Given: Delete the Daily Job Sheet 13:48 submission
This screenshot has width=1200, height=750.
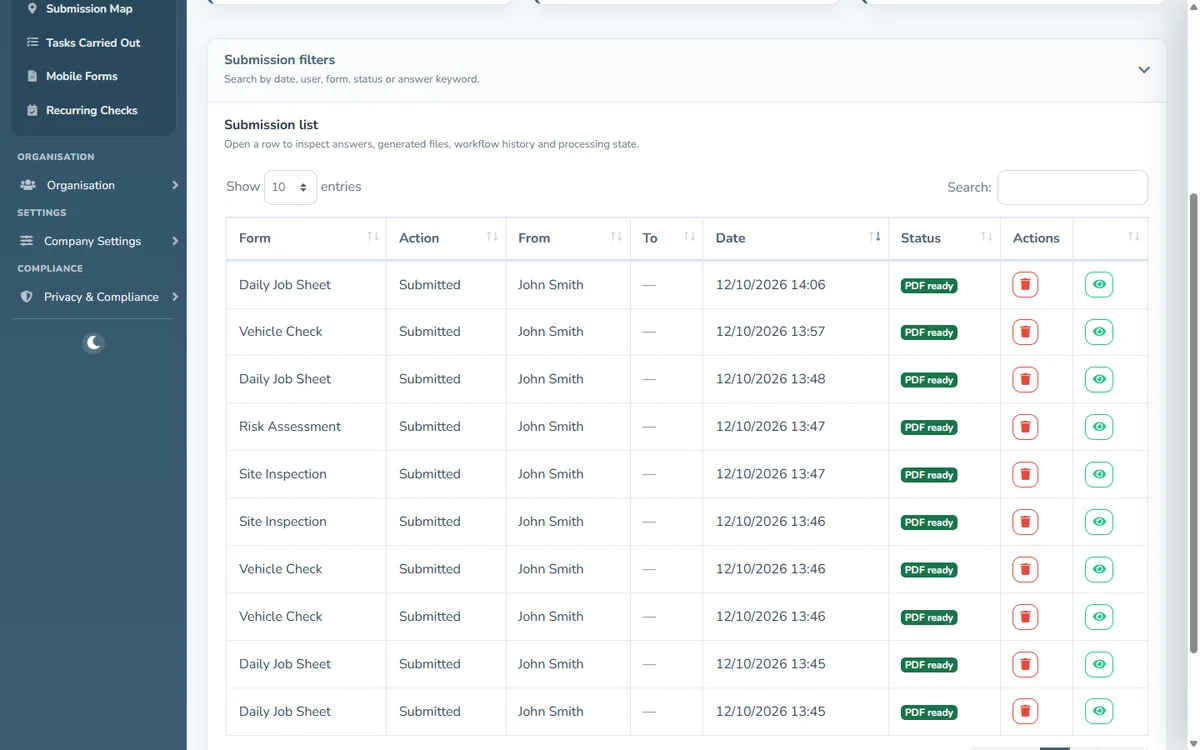Looking at the screenshot, I should coord(1025,379).
